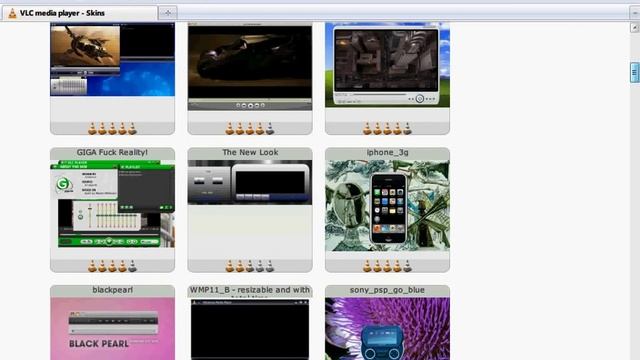
Task: Click cone rating under XP wallpaper skin
Action: coord(387,129)
